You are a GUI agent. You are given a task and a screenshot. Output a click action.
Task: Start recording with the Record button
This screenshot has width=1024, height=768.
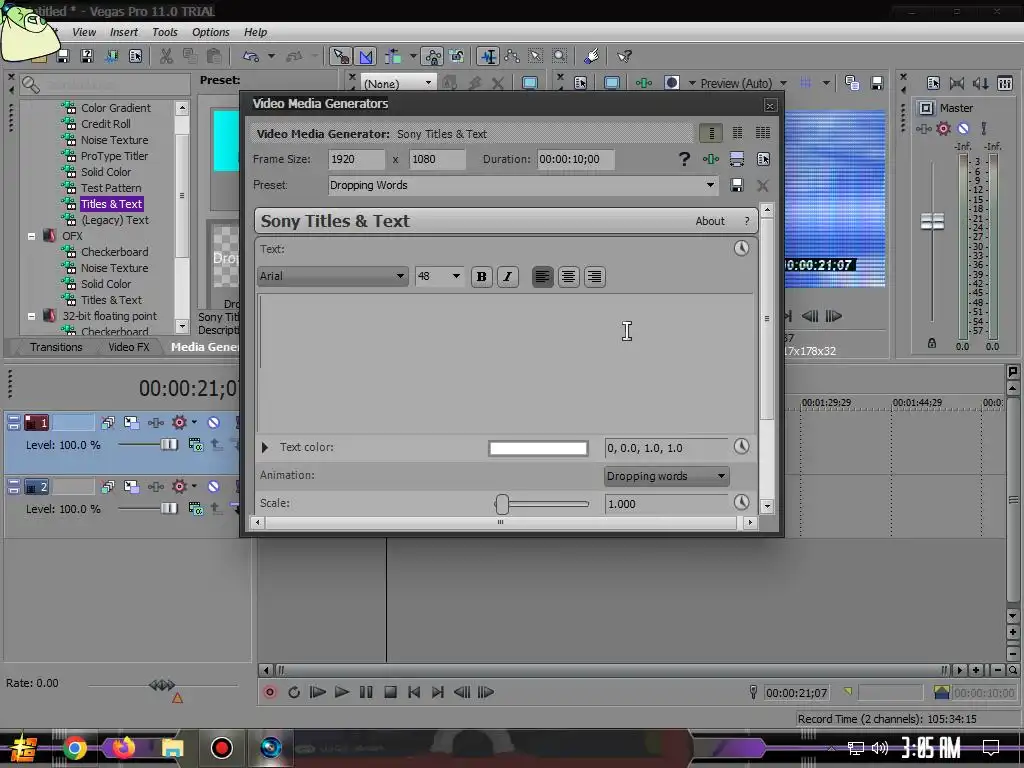point(269,692)
